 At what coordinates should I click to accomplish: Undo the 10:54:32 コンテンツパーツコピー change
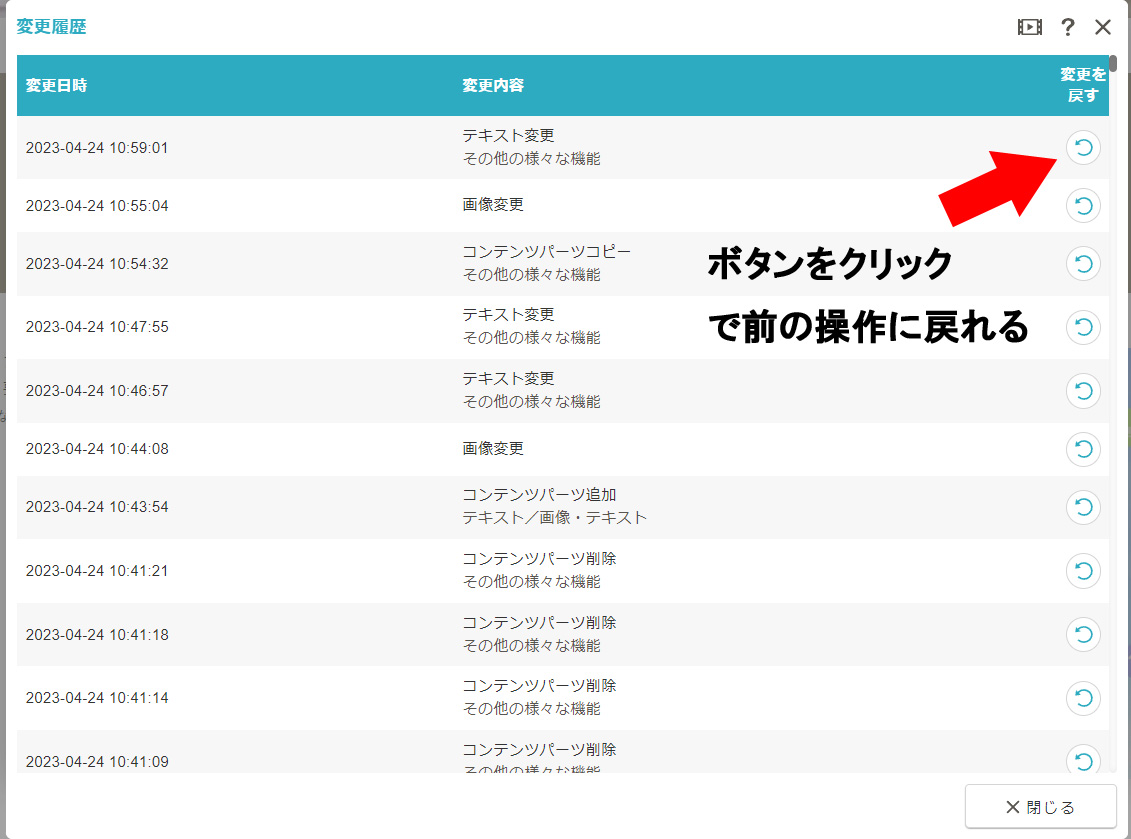click(1083, 263)
